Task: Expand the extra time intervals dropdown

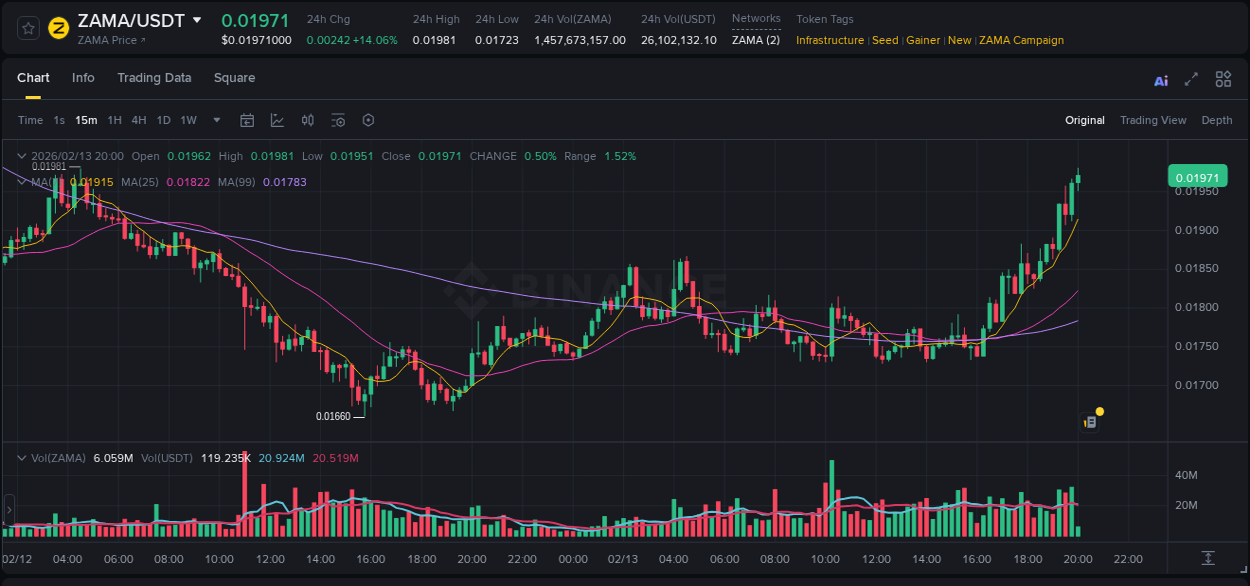Action: coord(215,120)
